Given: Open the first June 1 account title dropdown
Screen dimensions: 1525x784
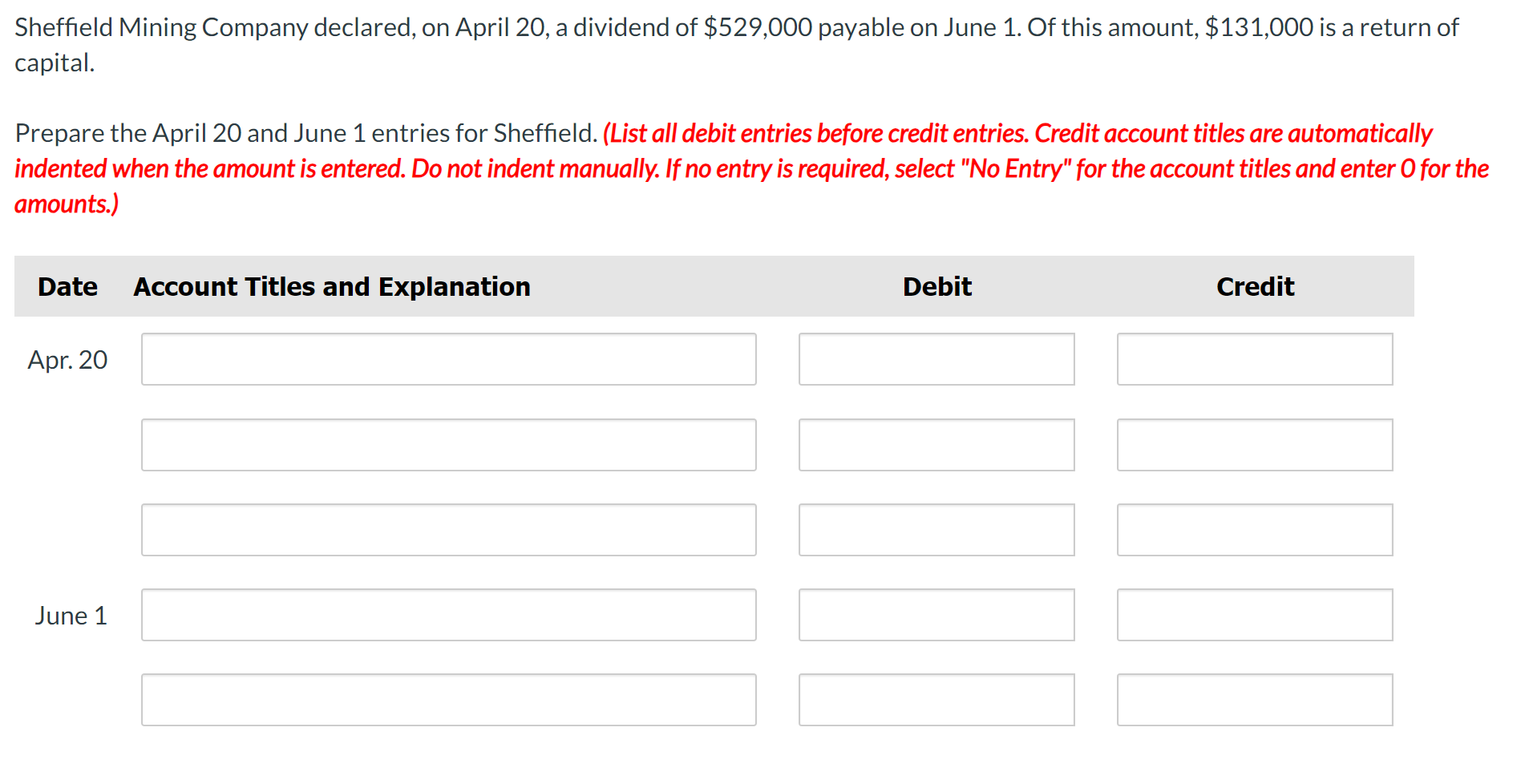Looking at the screenshot, I should click(x=449, y=615).
